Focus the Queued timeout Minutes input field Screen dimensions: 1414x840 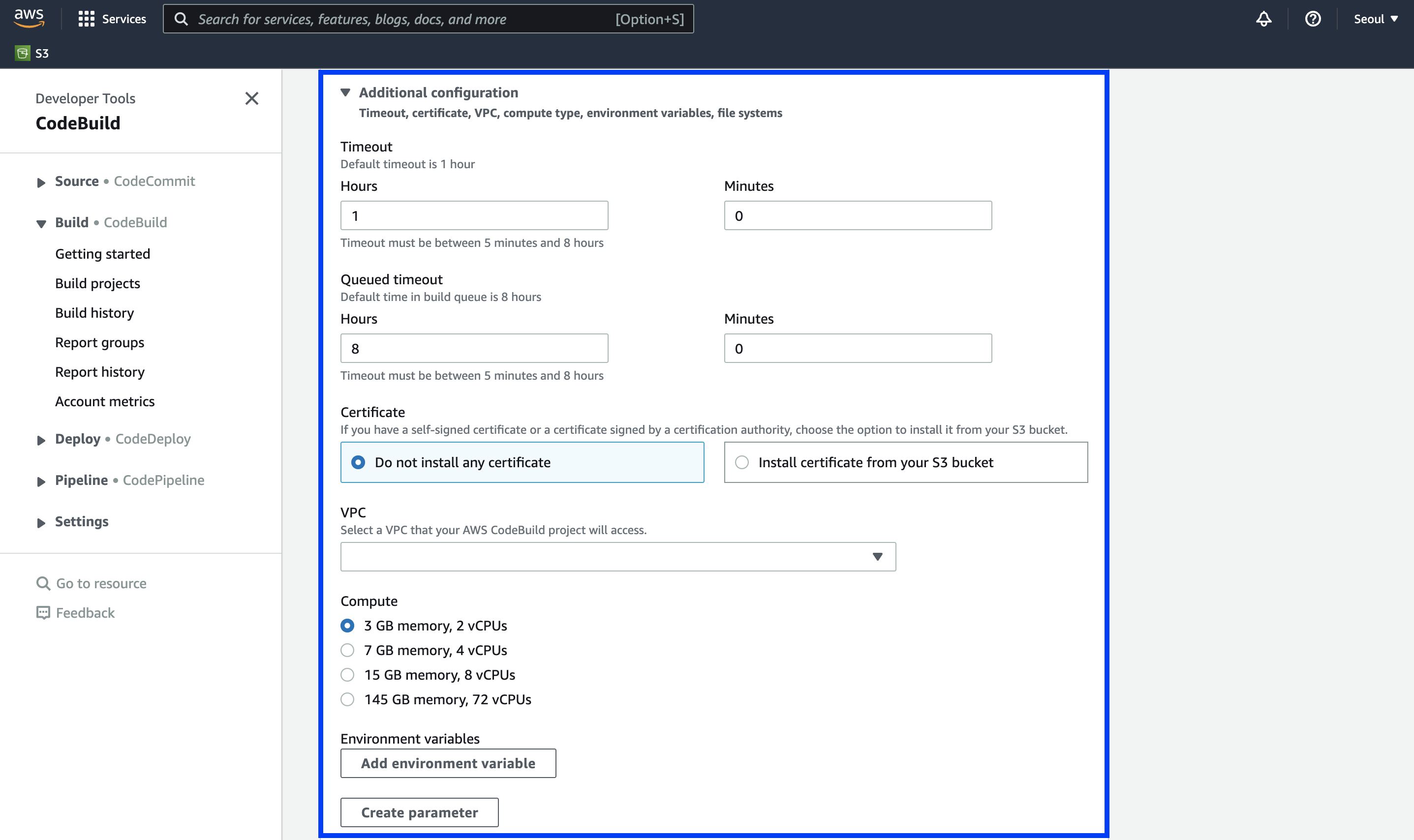pos(858,348)
